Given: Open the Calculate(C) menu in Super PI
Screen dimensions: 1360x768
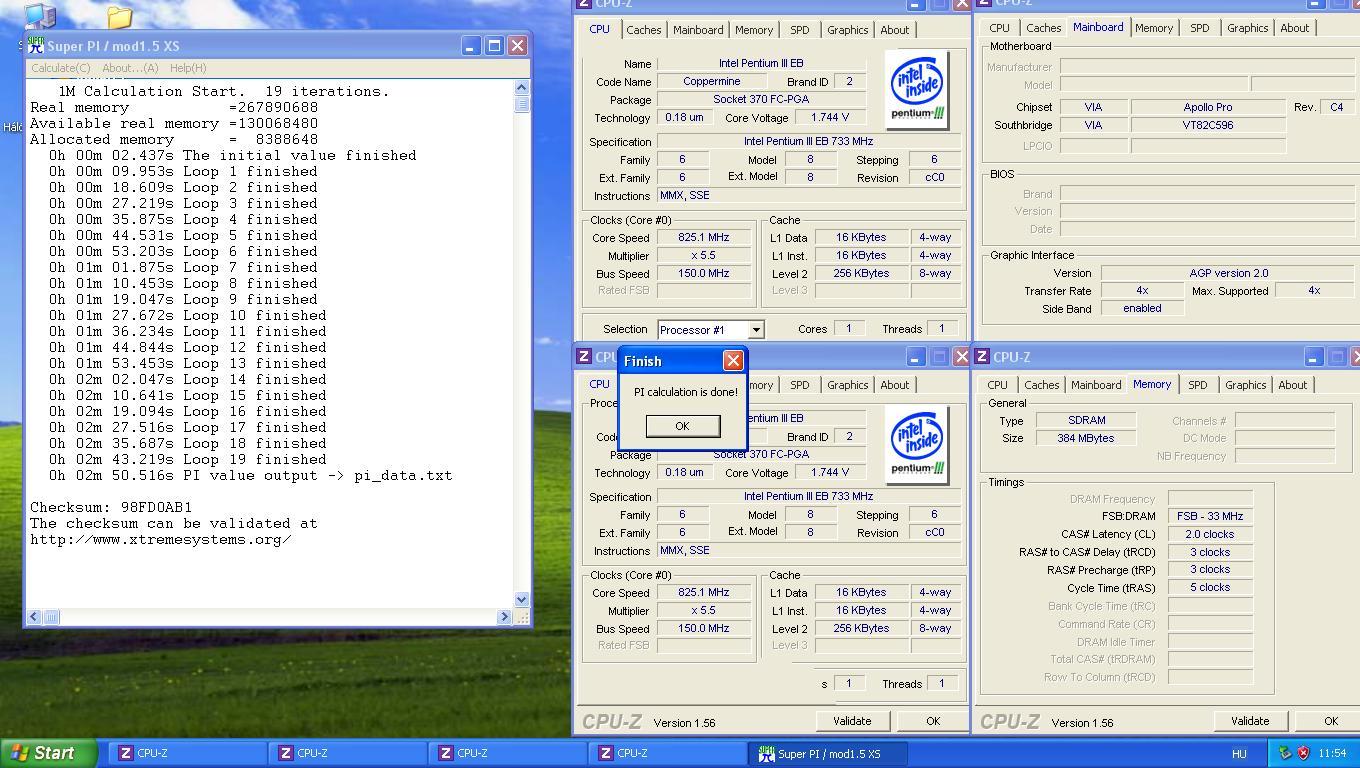Looking at the screenshot, I should point(60,68).
